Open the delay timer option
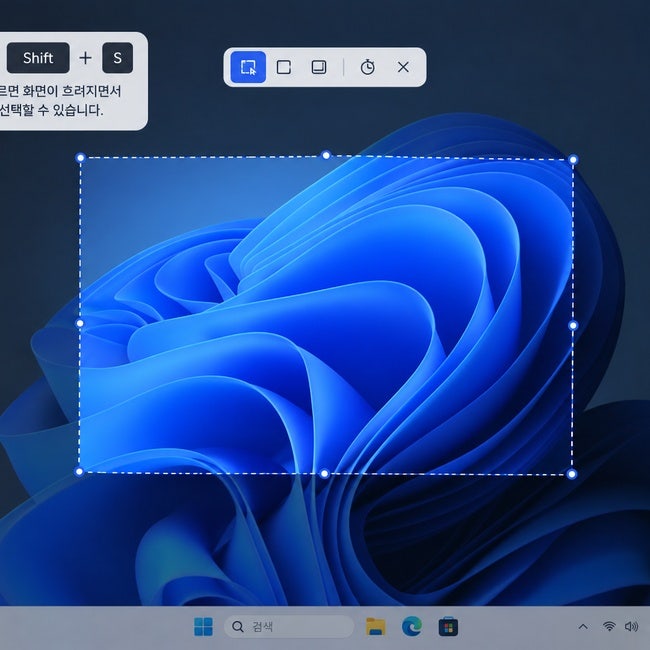 point(367,67)
